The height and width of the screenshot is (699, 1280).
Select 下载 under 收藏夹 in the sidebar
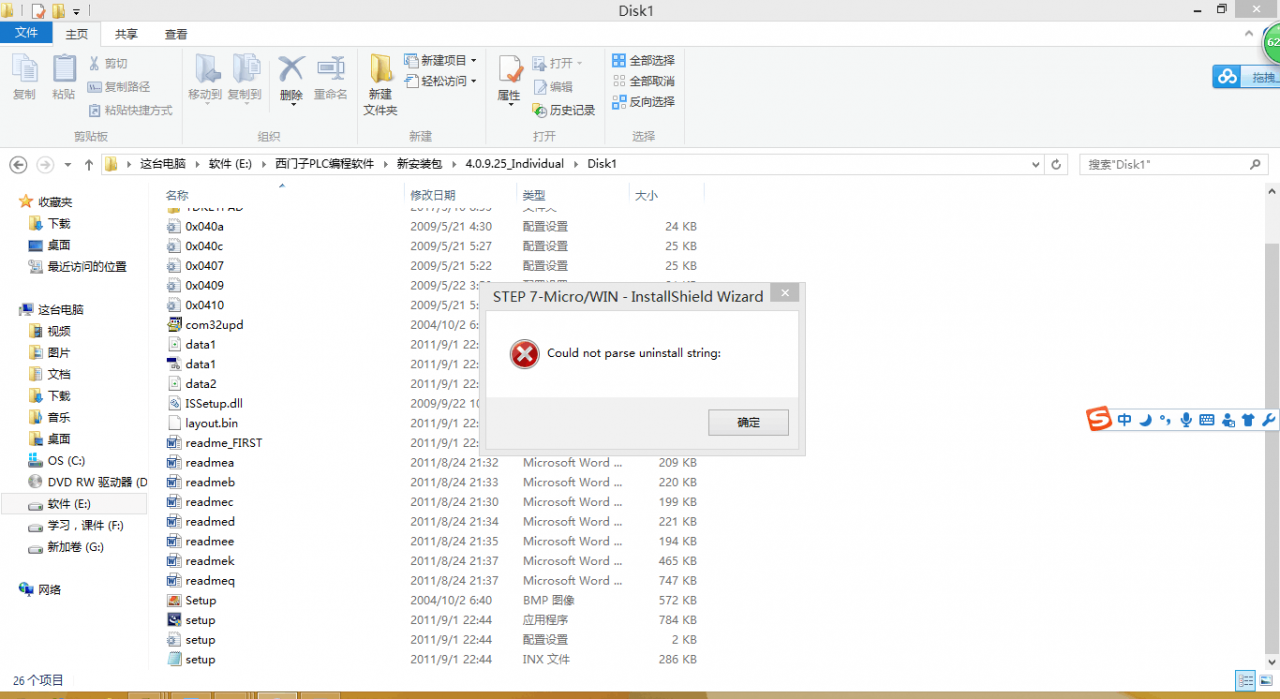click(x=59, y=223)
